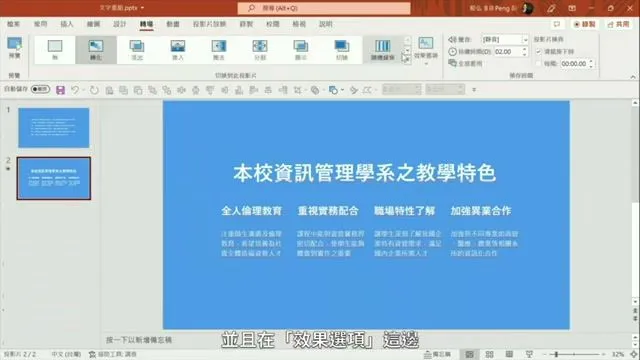The height and width of the screenshot is (360, 640).
Task: Select the Morph transition
Action: click(96, 50)
